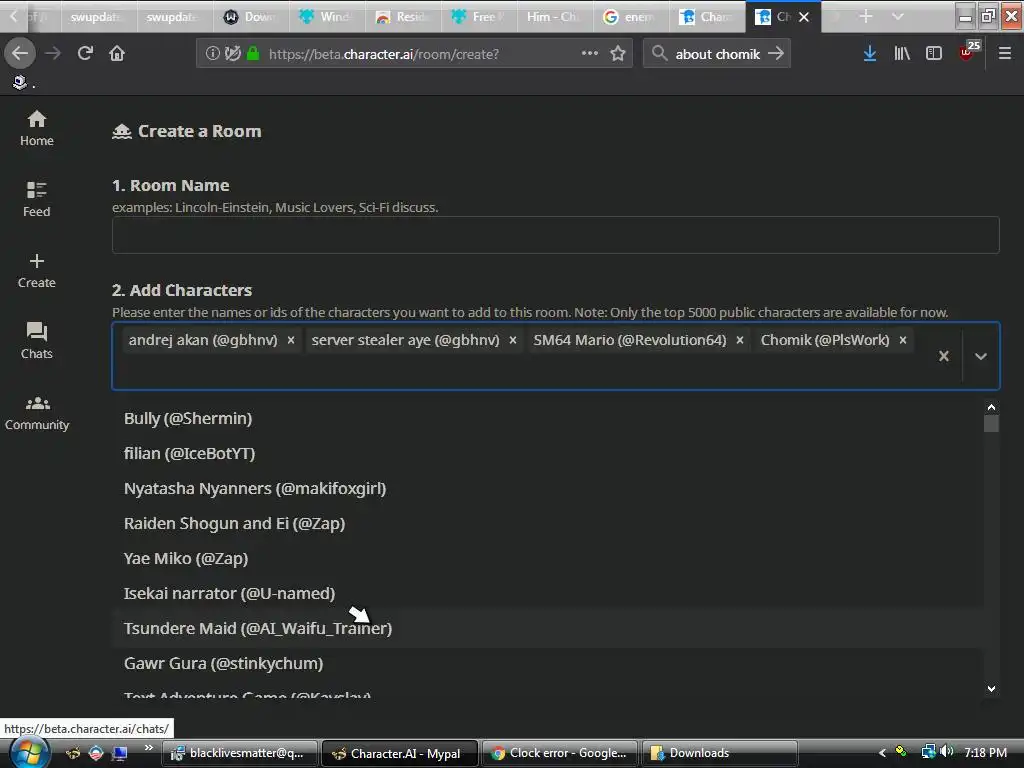1024x768 pixels.
Task: Select Tsundere Maid option
Action: tap(547, 628)
